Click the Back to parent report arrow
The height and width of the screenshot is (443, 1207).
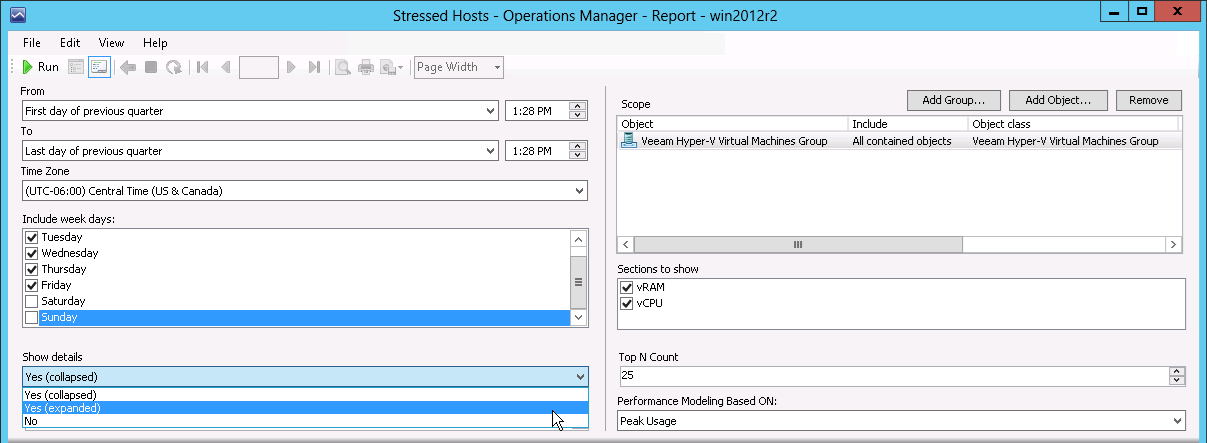click(x=128, y=67)
